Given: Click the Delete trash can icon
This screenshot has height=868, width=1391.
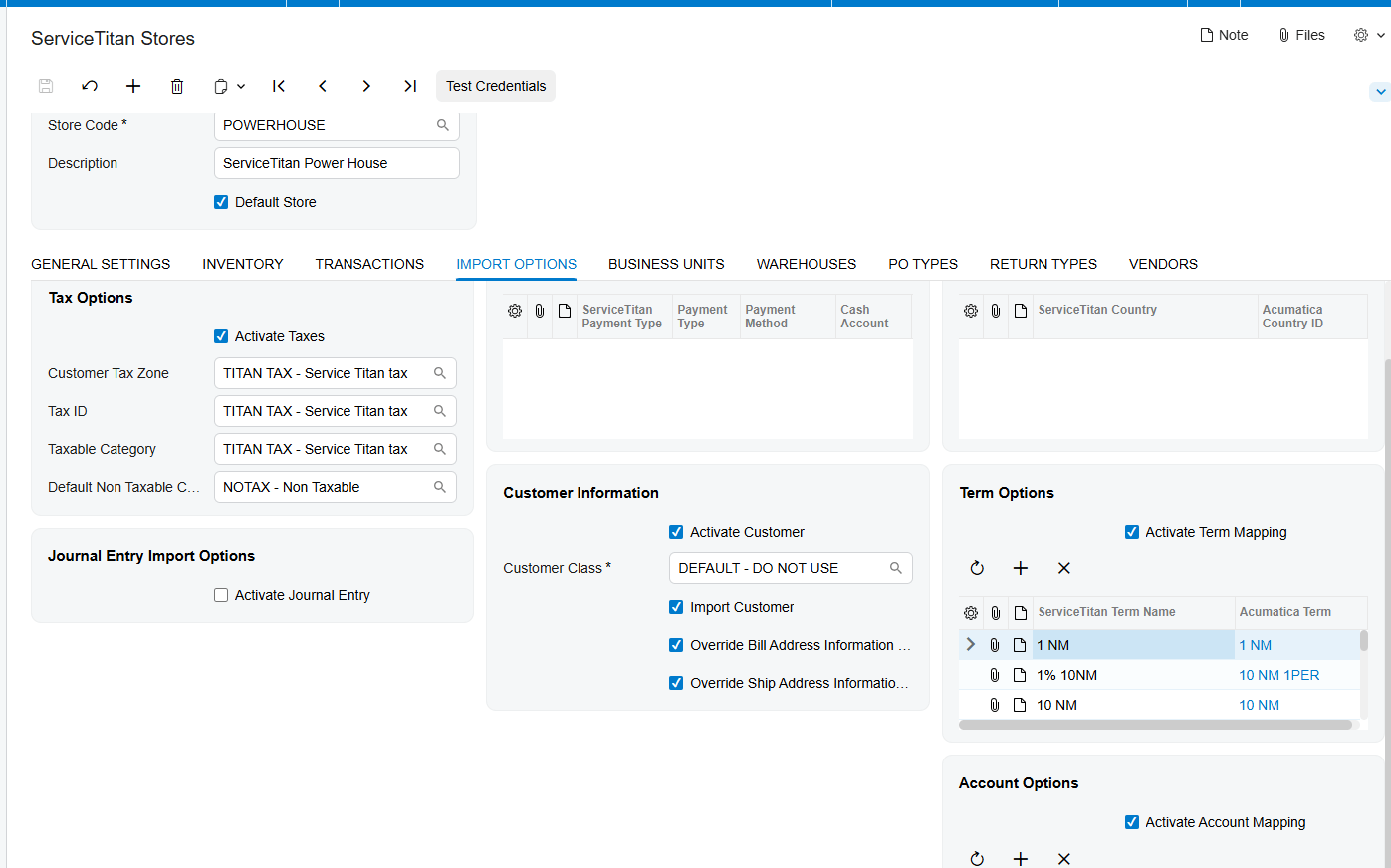Looking at the screenshot, I should [x=177, y=86].
